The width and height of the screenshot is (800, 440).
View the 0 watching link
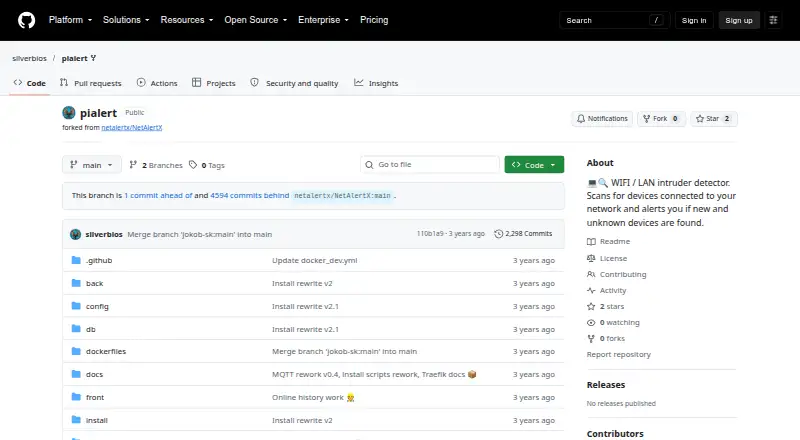(613, 323)
